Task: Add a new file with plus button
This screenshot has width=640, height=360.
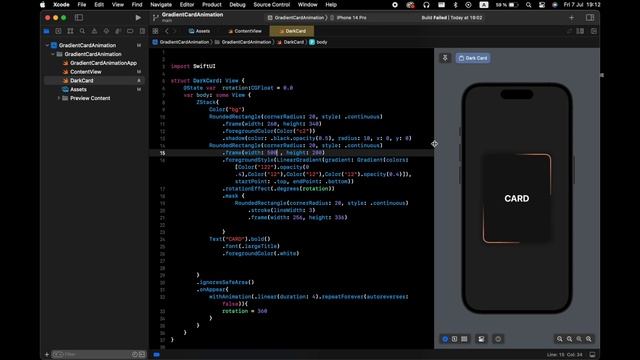Action: pos(47,354)
